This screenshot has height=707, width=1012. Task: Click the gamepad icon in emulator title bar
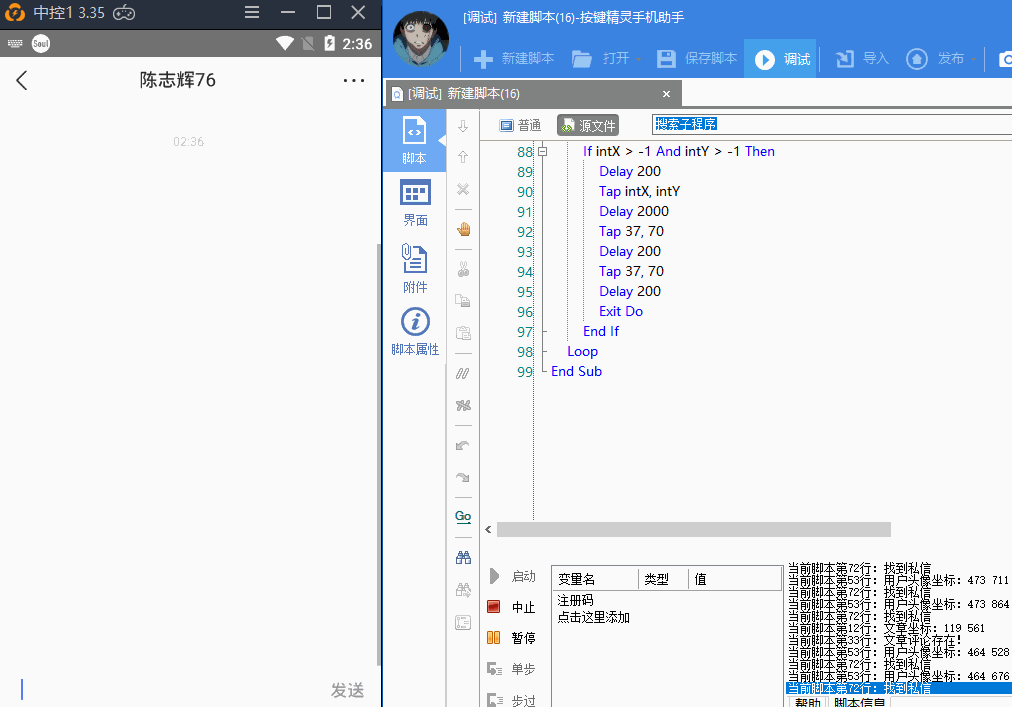124,13
